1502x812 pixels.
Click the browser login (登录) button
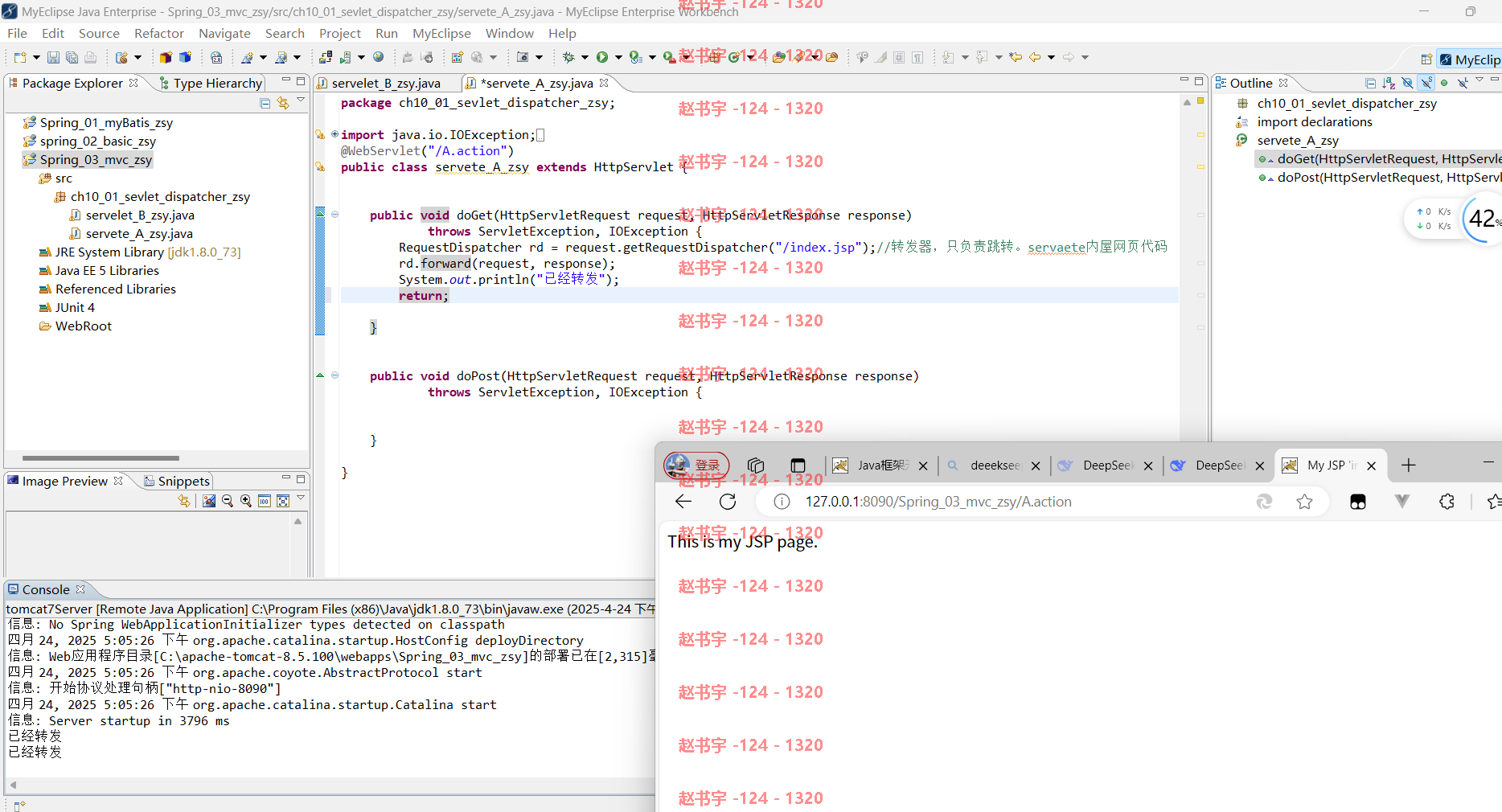pyautogui.click(x=696, y=465)
